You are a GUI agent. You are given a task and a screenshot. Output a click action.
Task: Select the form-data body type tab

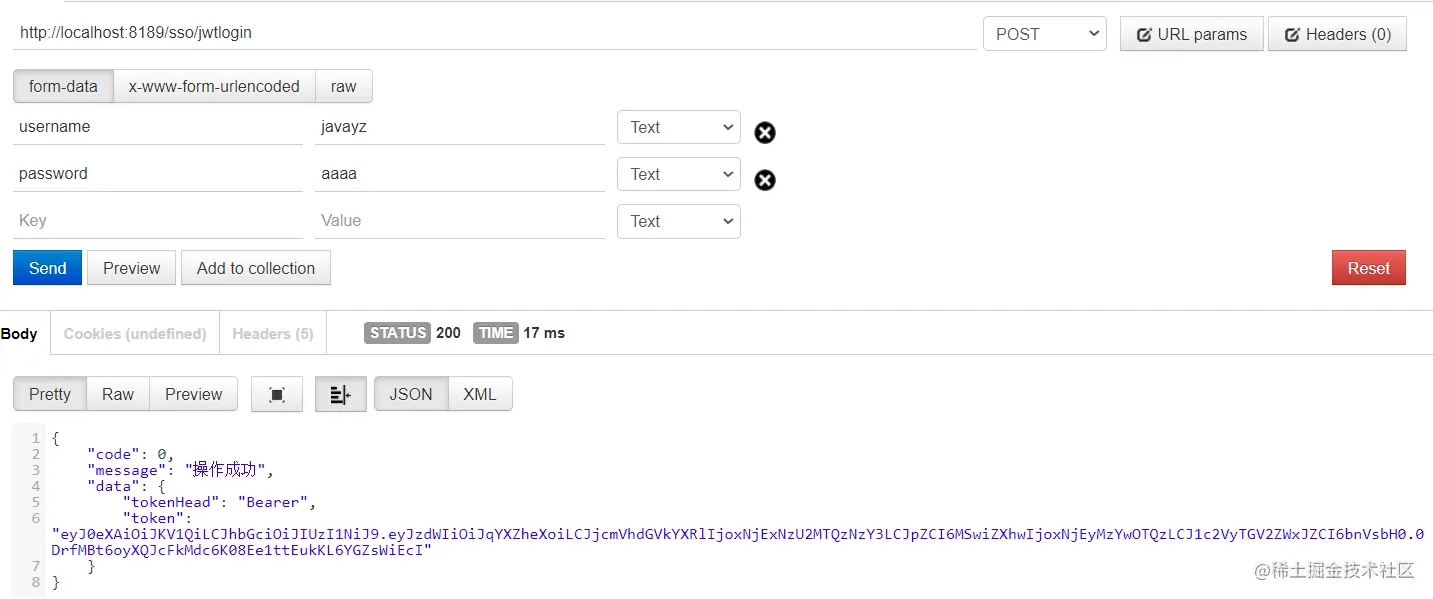click(63, 86)
